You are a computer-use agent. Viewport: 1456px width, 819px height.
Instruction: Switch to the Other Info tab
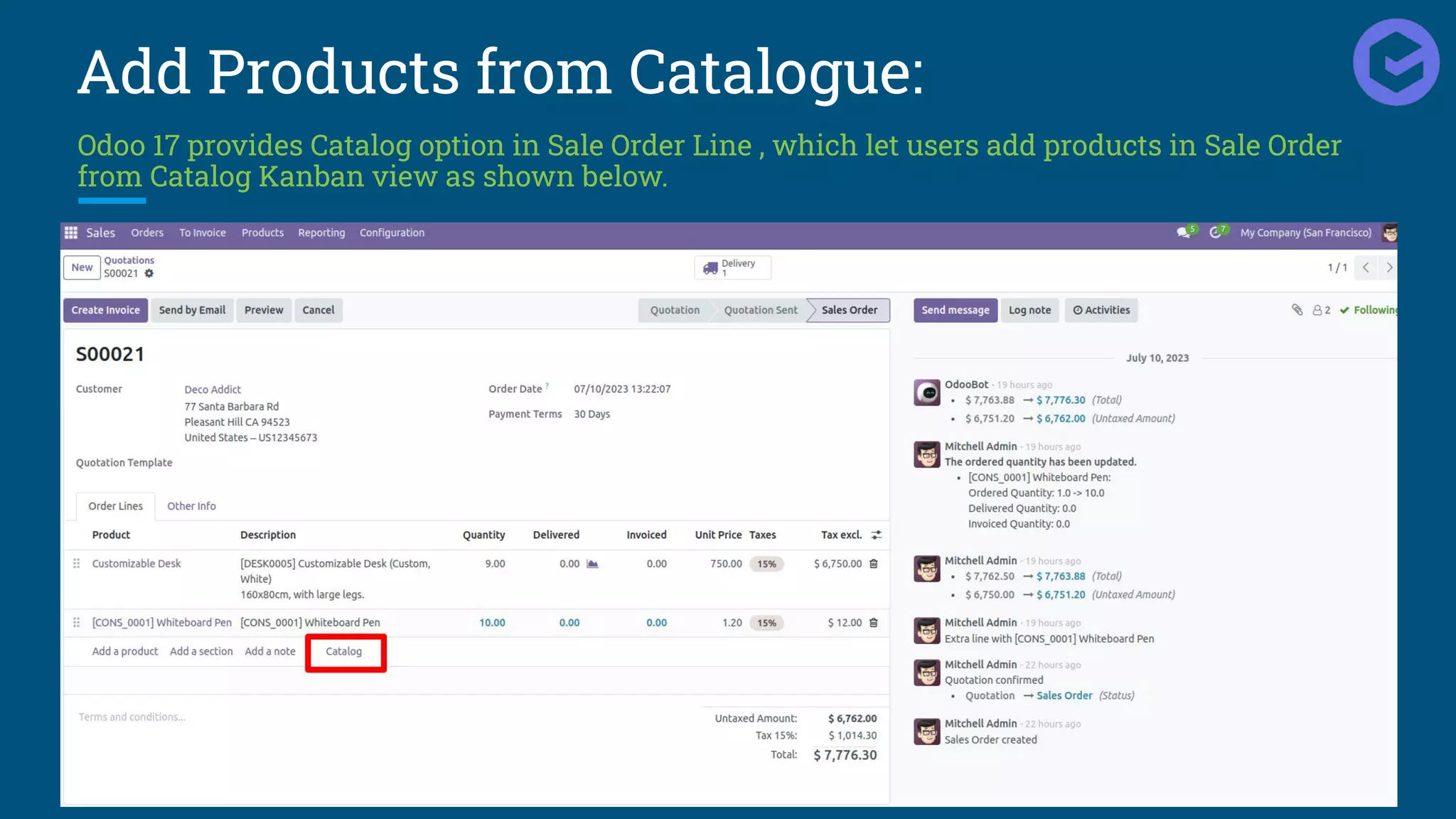191,506
